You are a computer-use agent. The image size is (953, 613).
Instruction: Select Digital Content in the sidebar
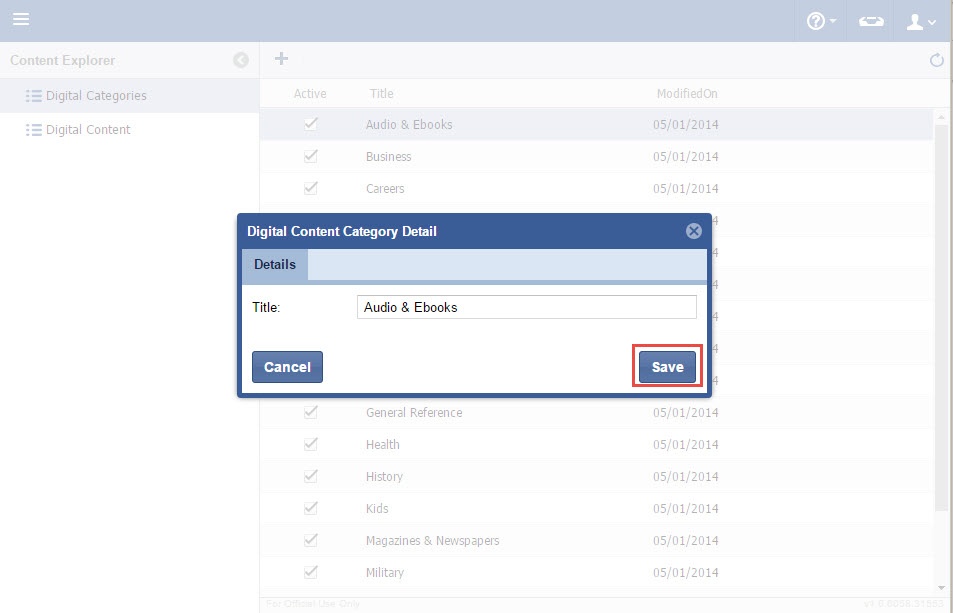(88, 130)
